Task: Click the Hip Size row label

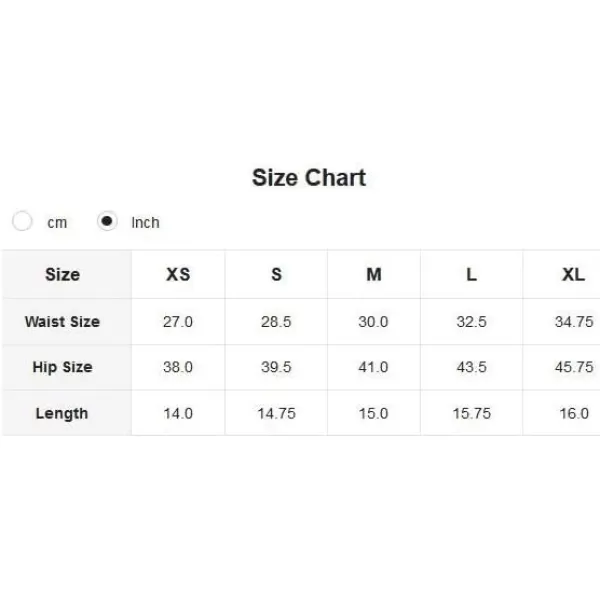Action: (x=62, y=367)
